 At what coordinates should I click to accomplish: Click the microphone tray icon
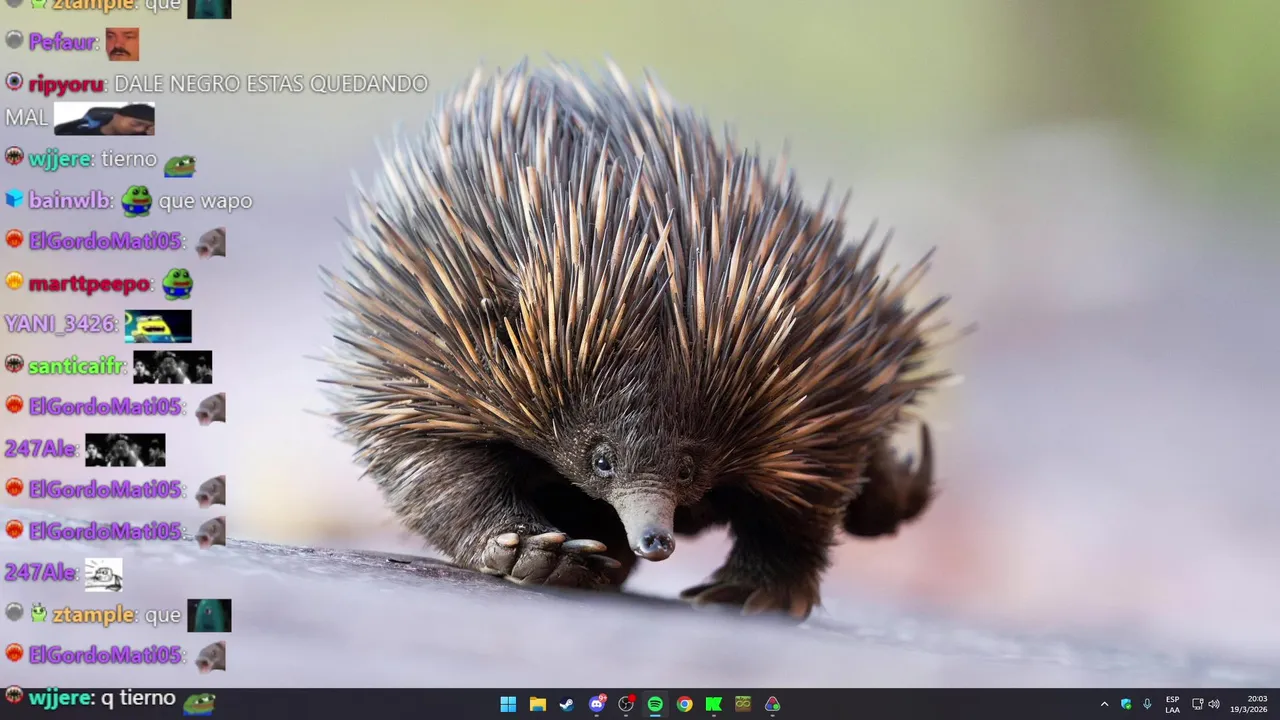click(1147, 704)
